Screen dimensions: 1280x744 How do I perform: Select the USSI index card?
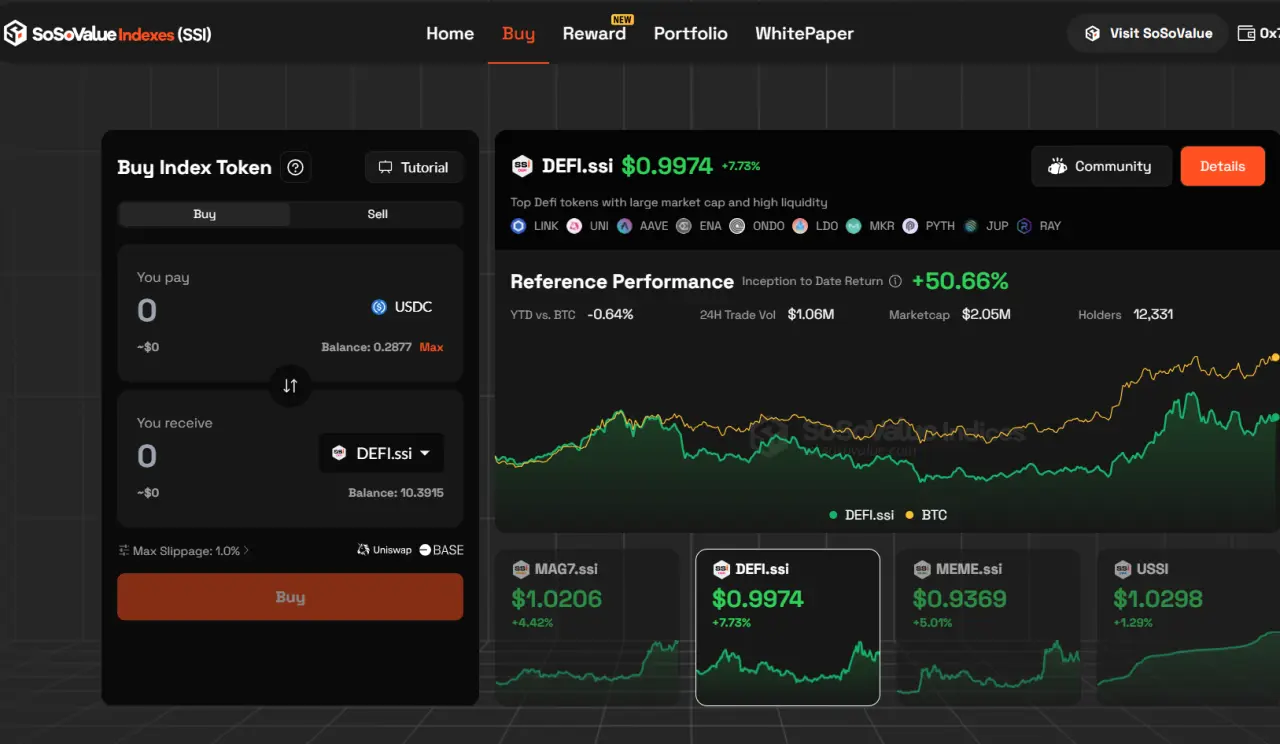1188,627
